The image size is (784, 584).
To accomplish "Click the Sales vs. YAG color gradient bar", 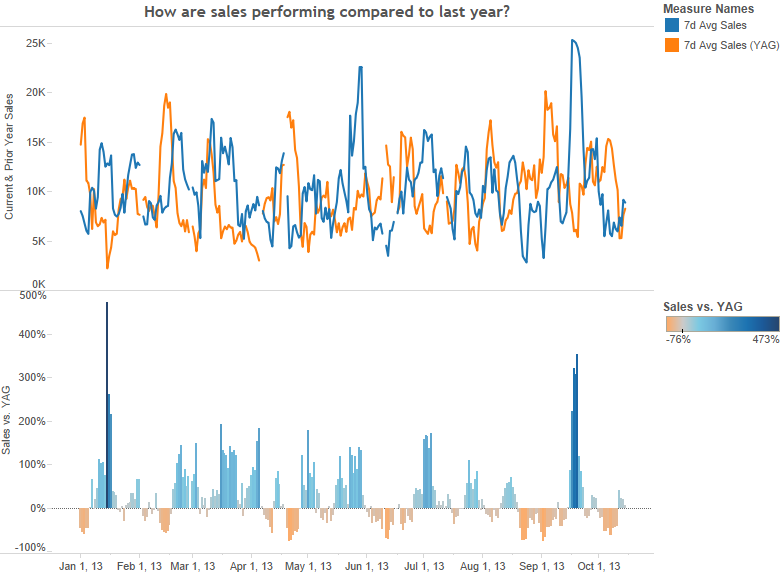I will tap(721, 323).
